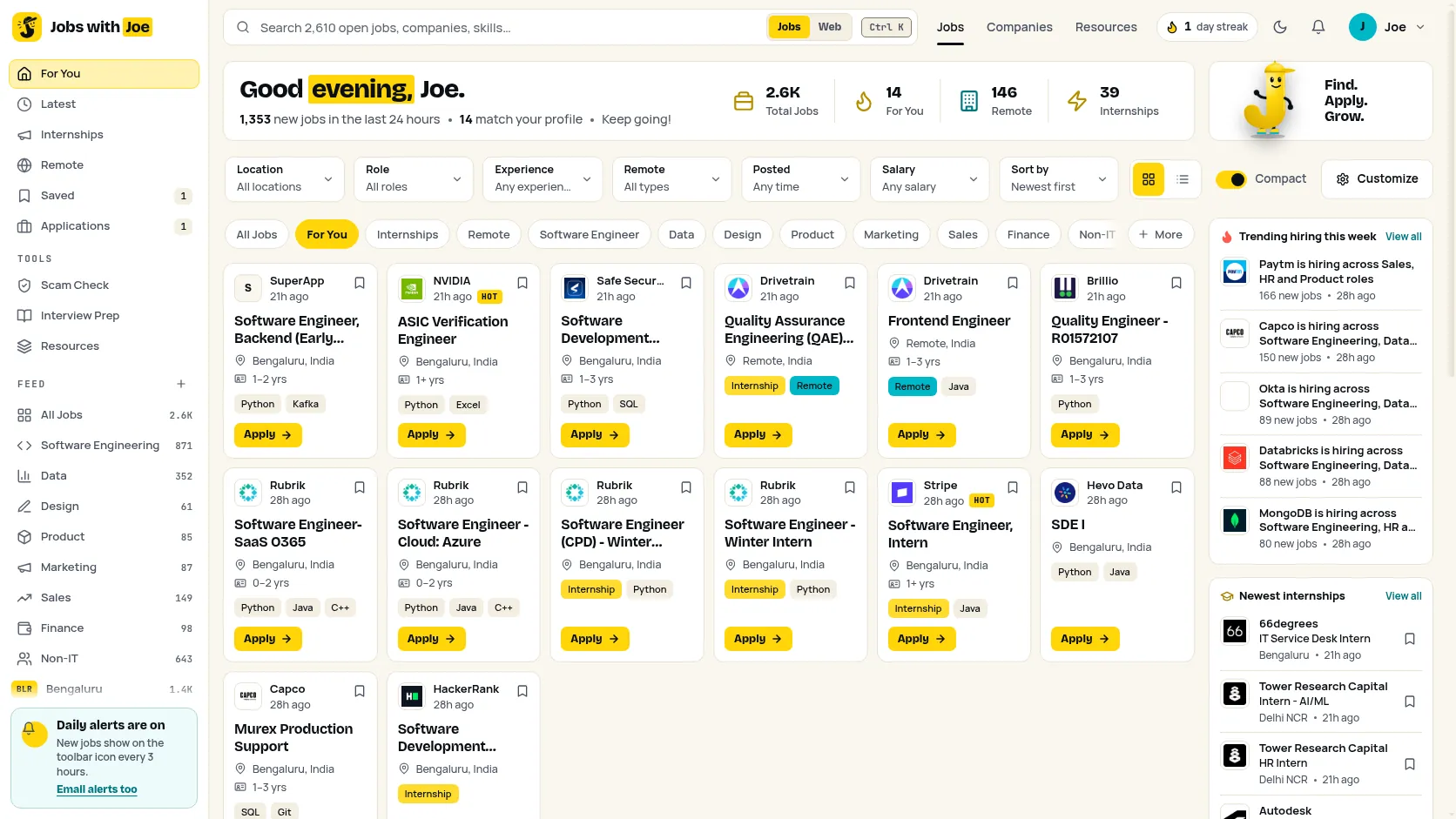Save the Stripe Software Engineer Intern job
This screenshot has width=1456, height=819.
(x=1013, y=487)
